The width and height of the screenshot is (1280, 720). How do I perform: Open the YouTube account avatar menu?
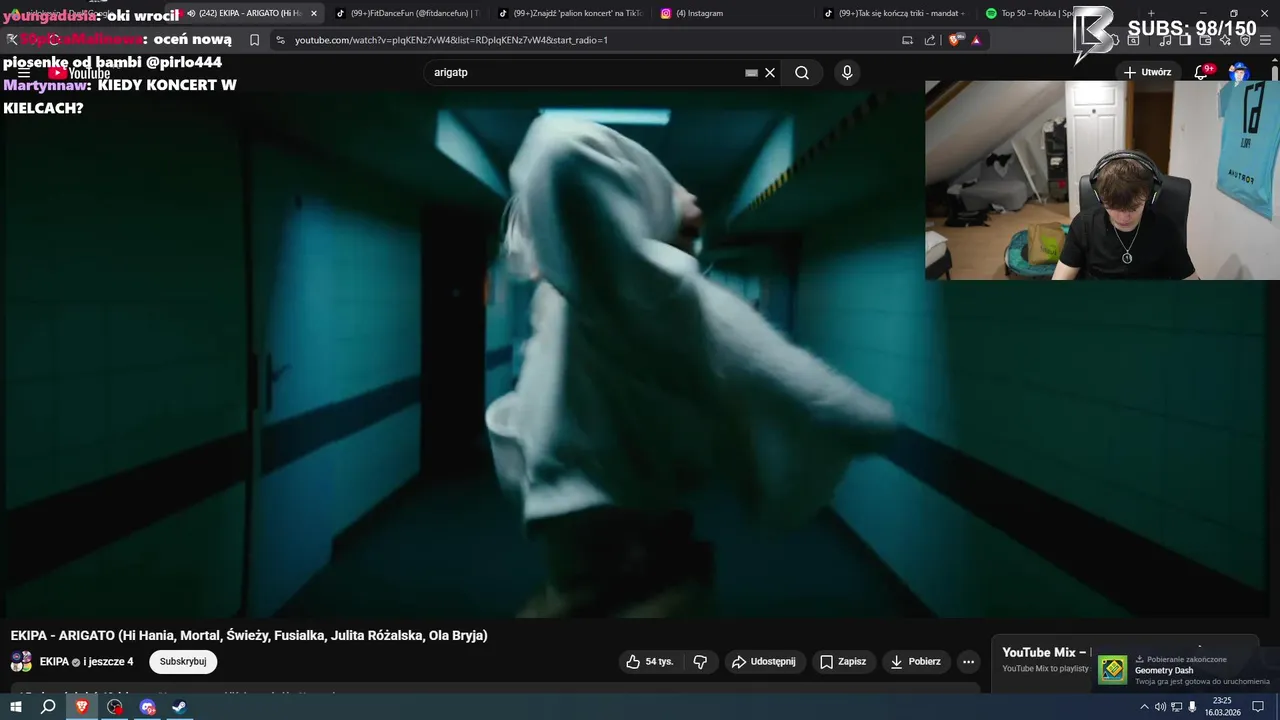pyautogui.click(x=1239, y=73)
